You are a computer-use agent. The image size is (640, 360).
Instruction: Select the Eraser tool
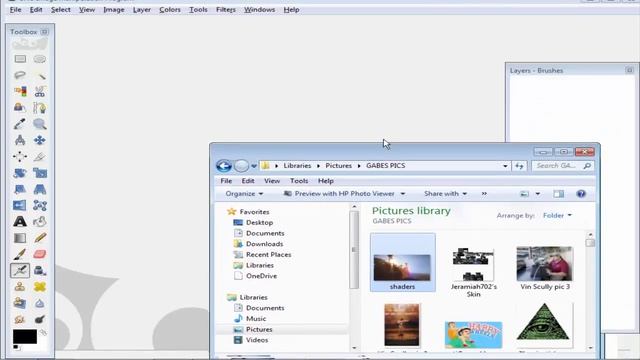[x=40, y=254]
